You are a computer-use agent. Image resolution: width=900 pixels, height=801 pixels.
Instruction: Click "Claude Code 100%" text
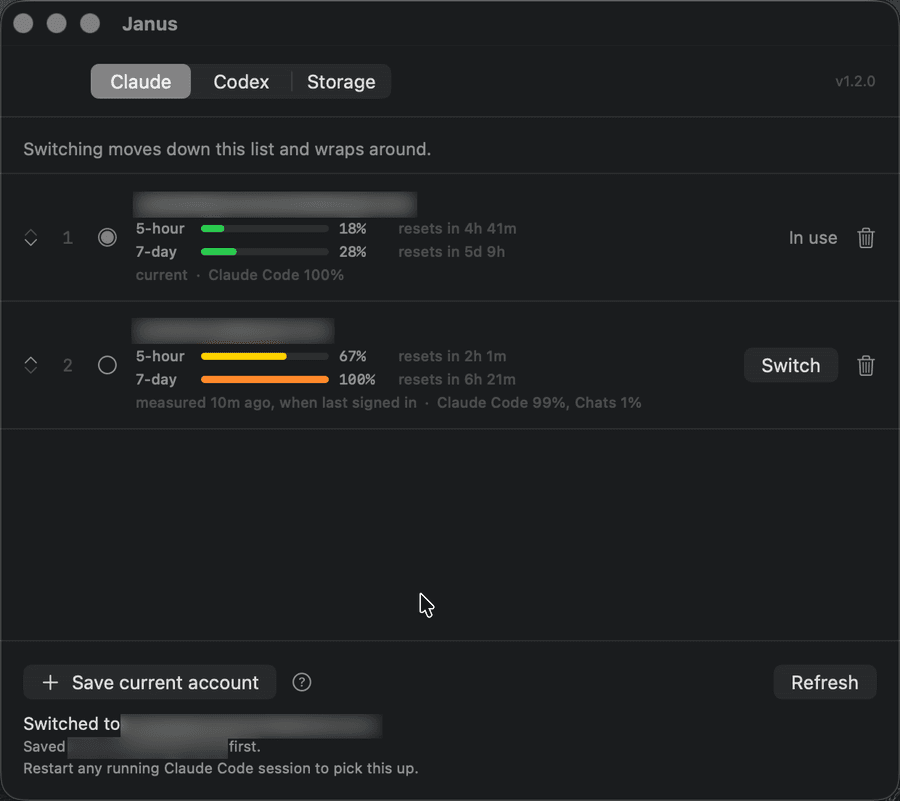276,275
